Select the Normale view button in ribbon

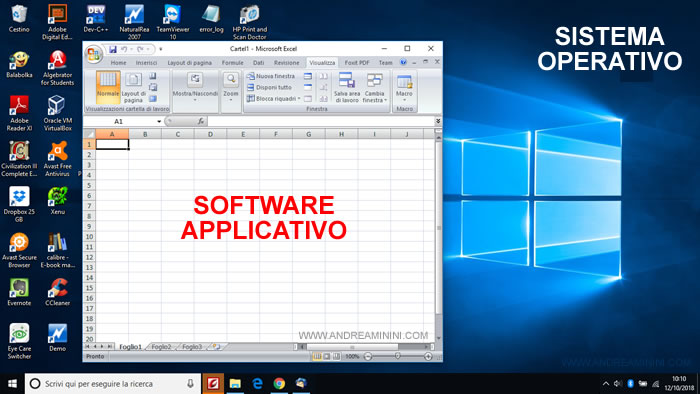pos(108,87)
